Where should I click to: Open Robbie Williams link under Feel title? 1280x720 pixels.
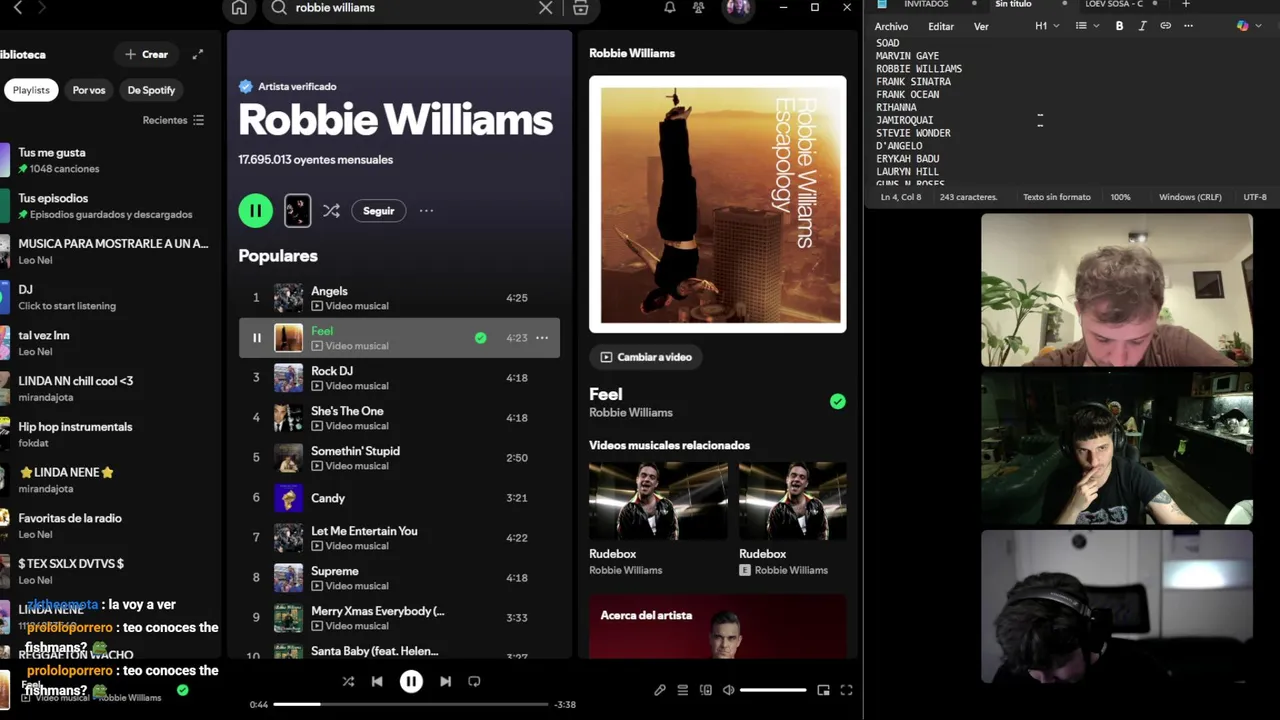(631, 412)
